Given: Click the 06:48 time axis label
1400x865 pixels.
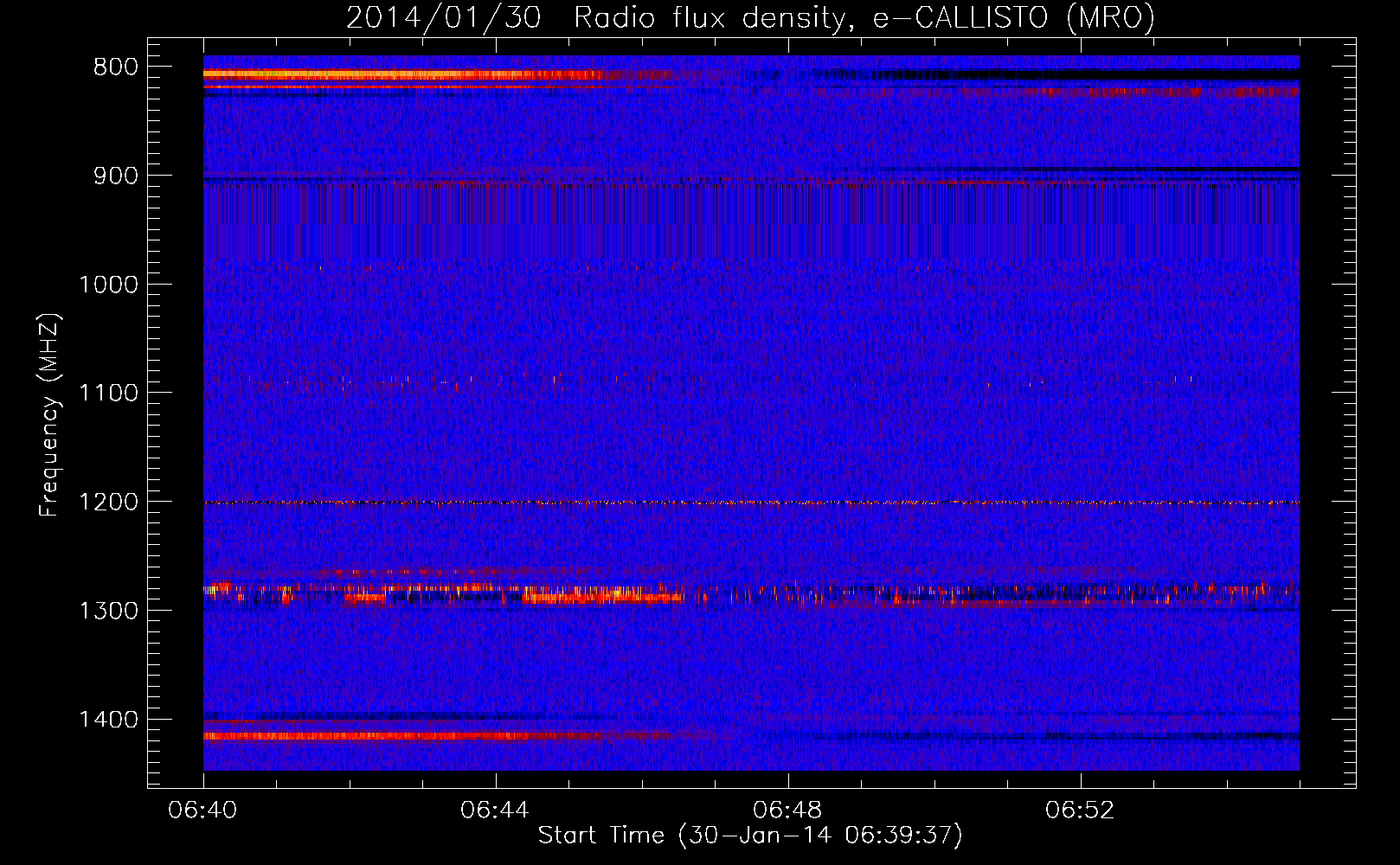Looking at the screenshot, I should 787,811.
